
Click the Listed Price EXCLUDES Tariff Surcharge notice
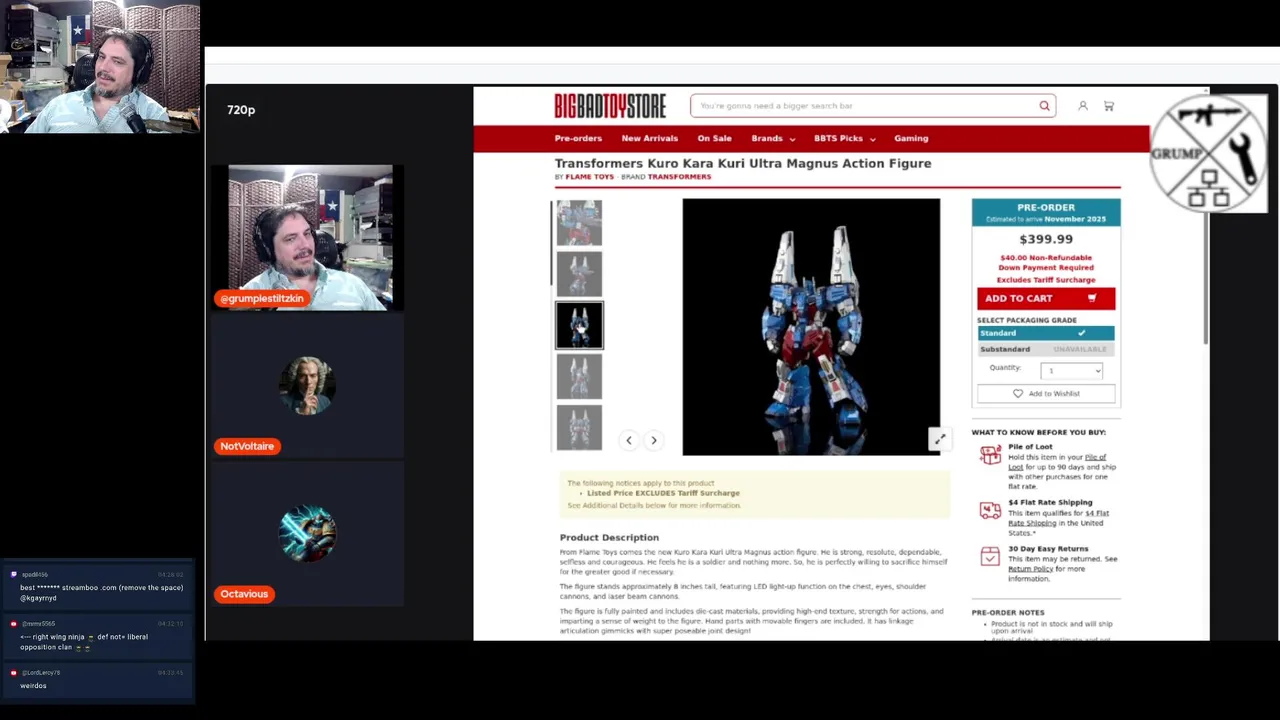click(x=663, y=493)
